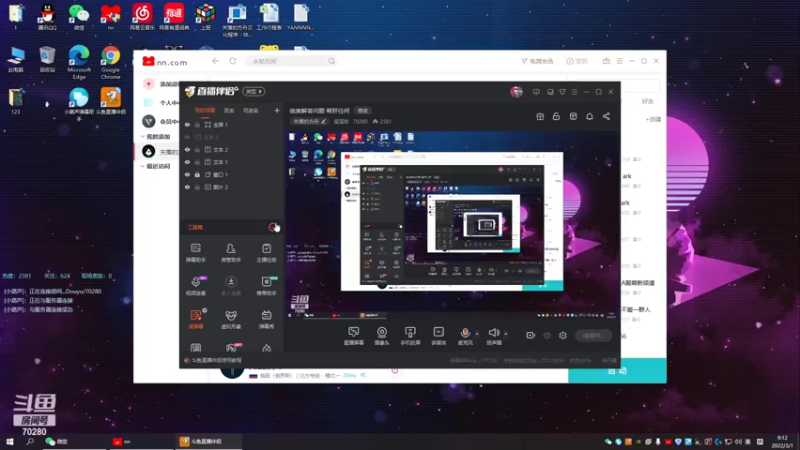Screen dimensions: 800x450
Task: Open the 视频连麦 tool
Action: point(196,286)
